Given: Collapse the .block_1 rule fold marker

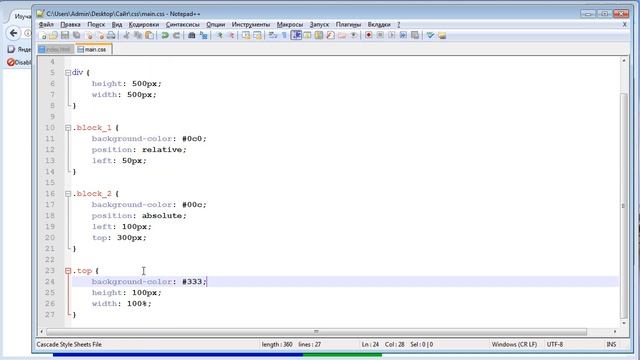Looking at the screenshot, I should 68,128.
